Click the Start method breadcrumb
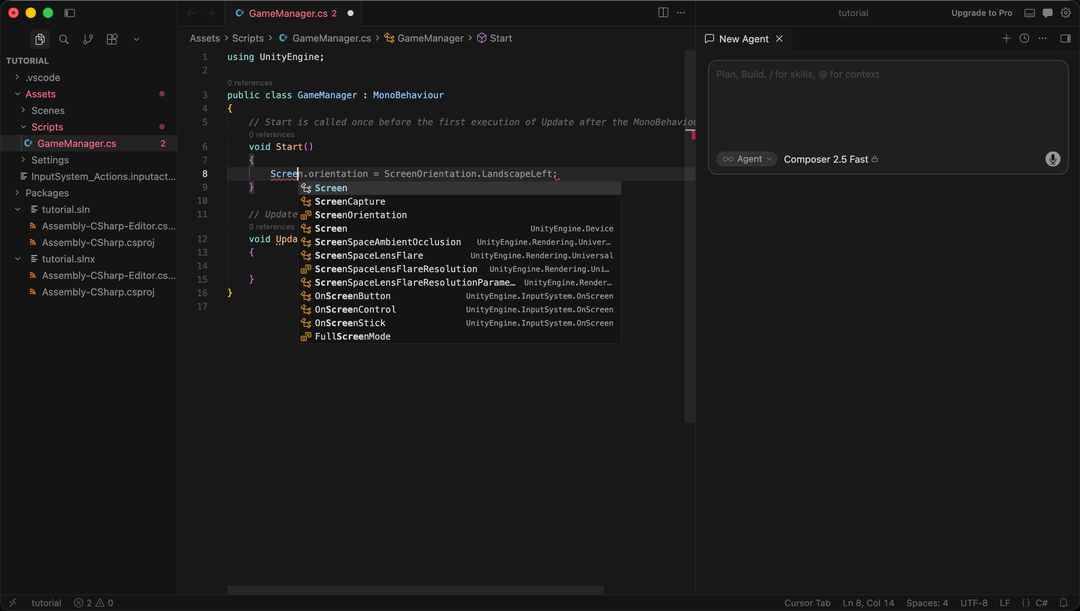The width and height of the screenshot is (1080, 611). click(x=494, y=38)
